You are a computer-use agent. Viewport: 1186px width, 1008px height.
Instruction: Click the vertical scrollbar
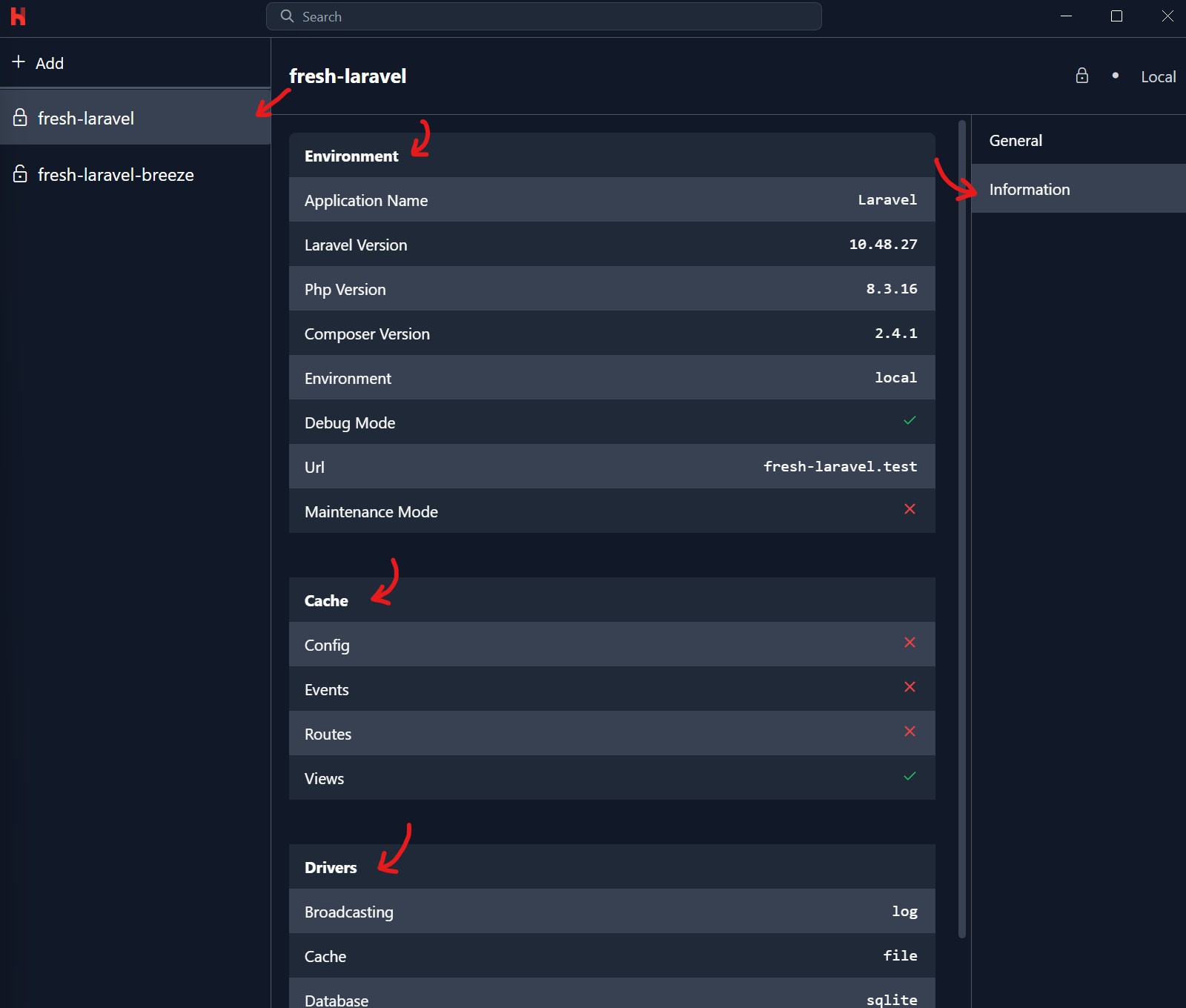(x=961, y=519)
